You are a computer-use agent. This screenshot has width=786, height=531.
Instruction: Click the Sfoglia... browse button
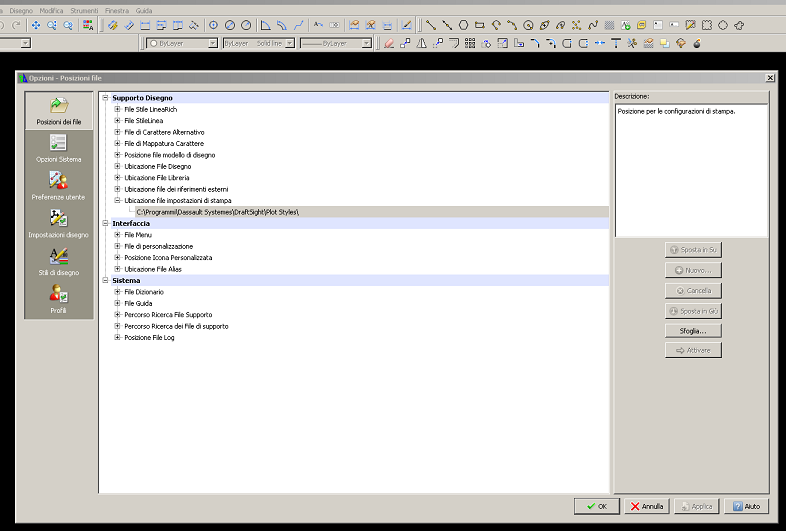(x=693, y=331)
